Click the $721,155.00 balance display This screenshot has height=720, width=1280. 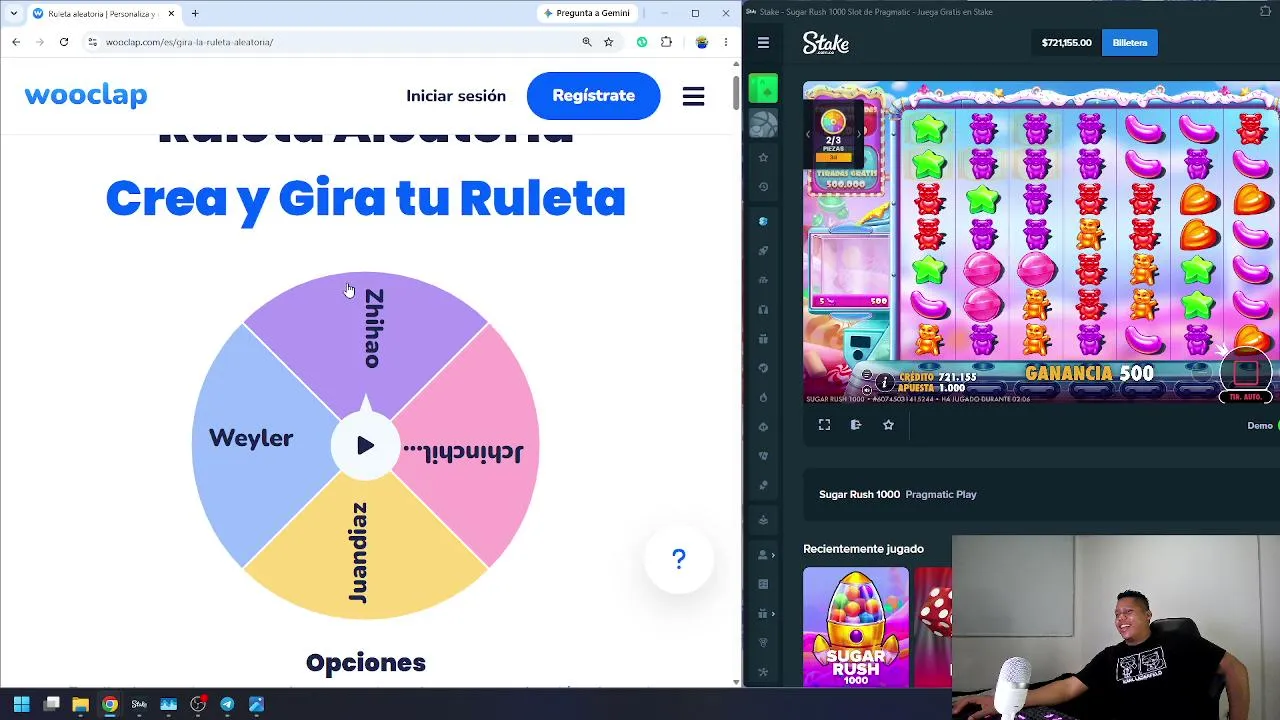point(1066,43)
